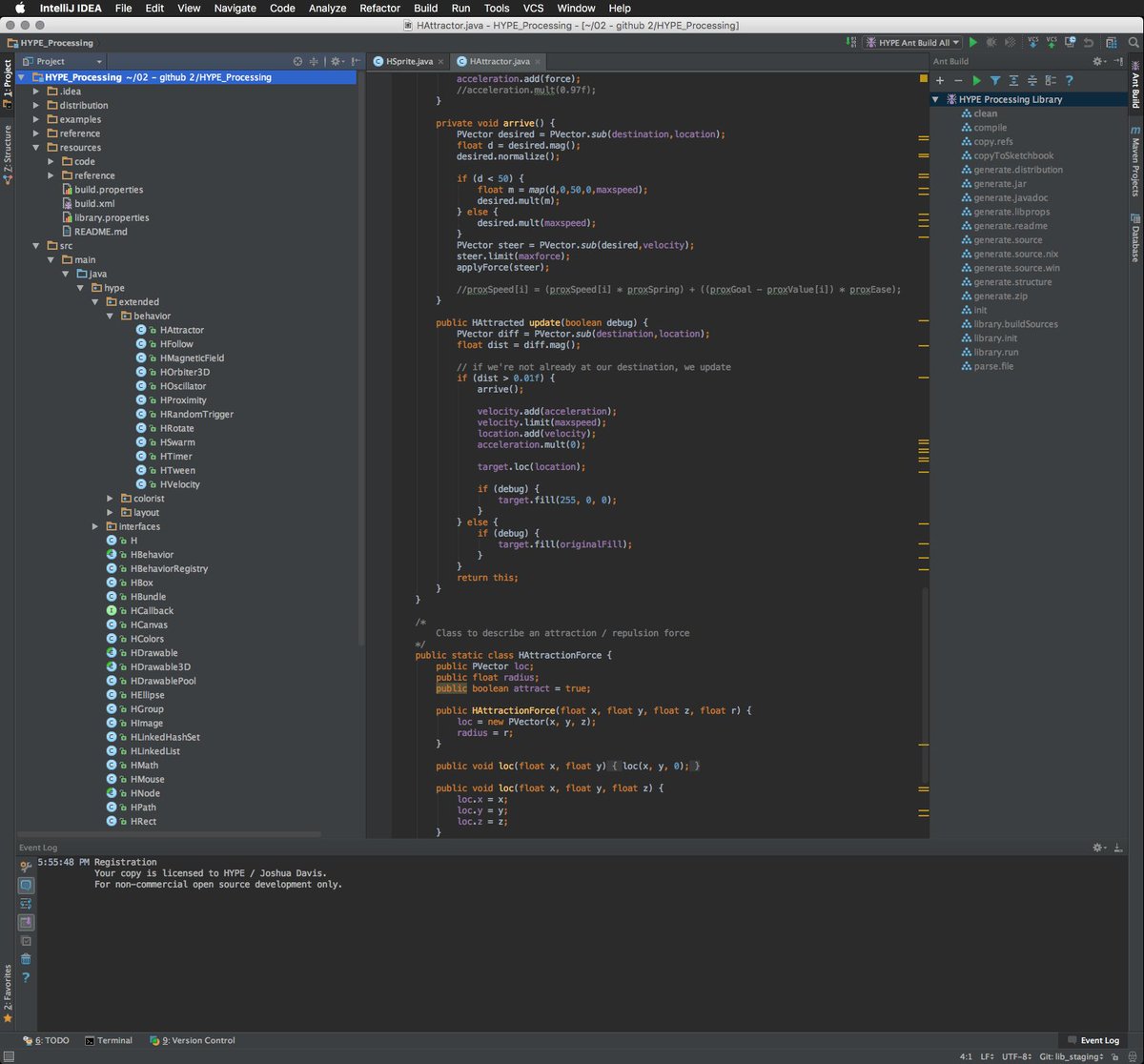
Task: Clear the Event Log with trash icon
Action: pyautogui.click(x=26, y=958)
